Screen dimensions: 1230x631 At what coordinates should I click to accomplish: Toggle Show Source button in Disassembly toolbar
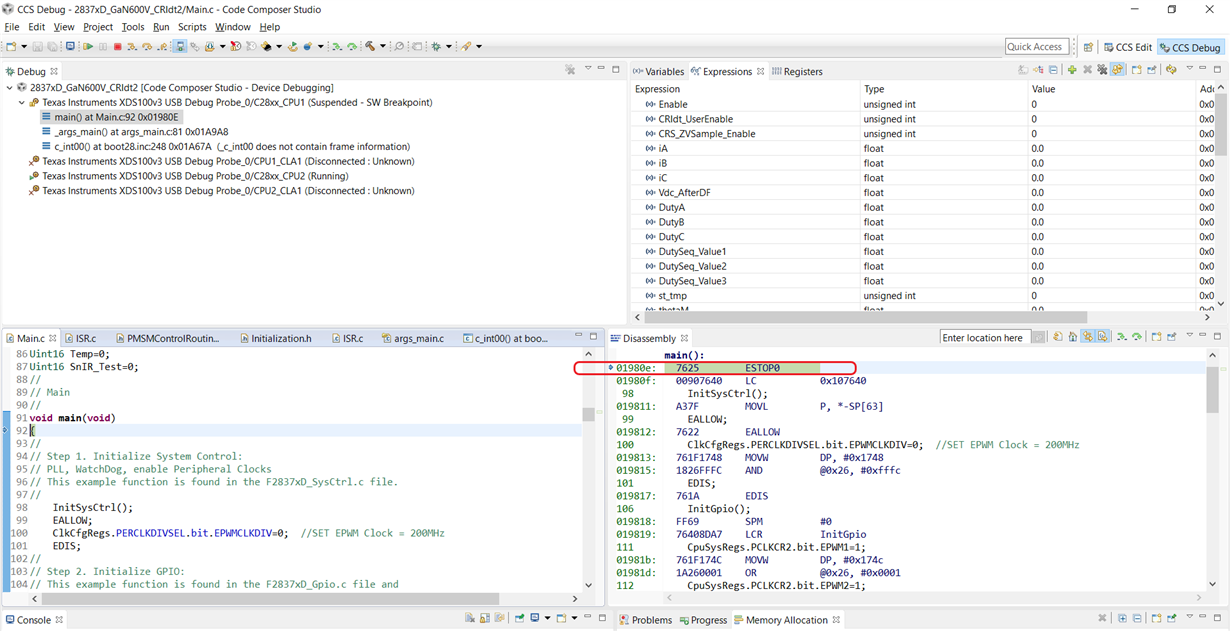coord(1103,338)
